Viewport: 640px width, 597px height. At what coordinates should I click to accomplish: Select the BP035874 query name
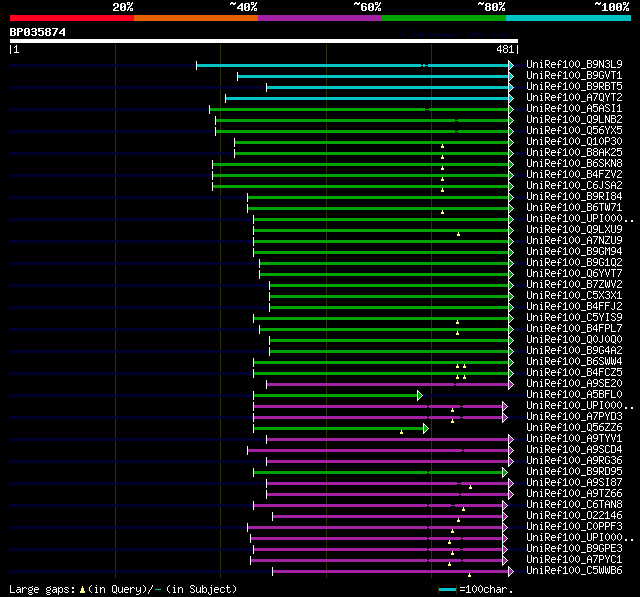coord(38,32)
